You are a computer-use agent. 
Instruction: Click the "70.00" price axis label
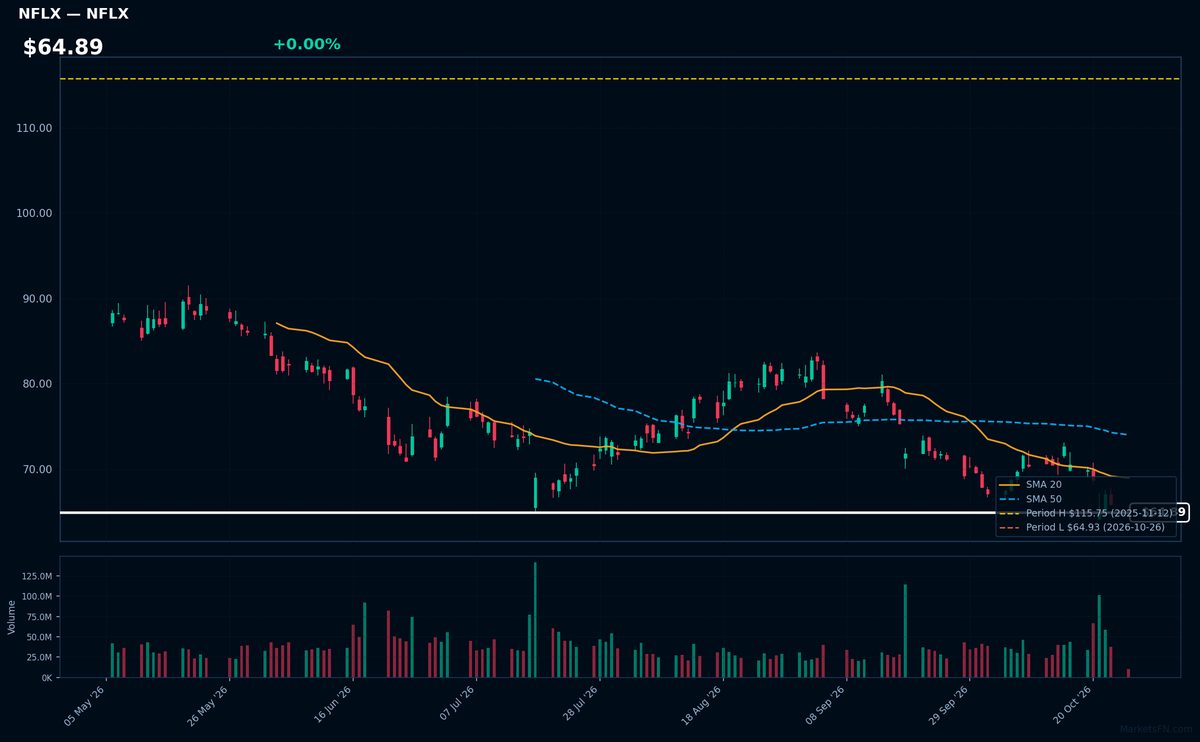[38, 469]
